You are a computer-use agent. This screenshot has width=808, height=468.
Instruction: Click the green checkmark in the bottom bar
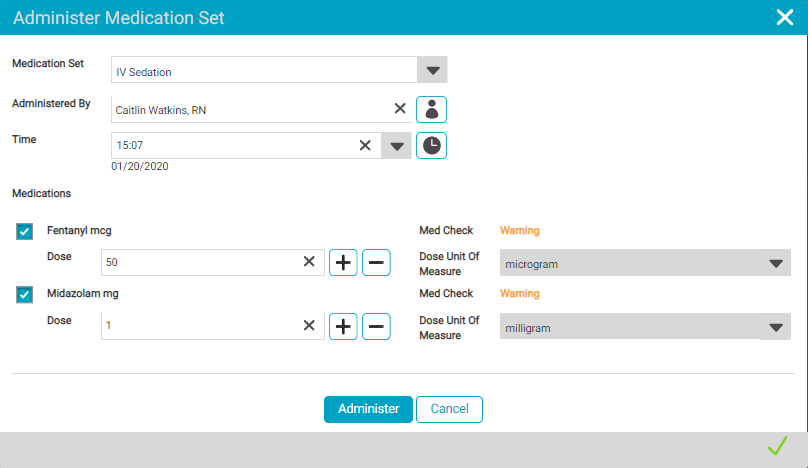(777, 446)
